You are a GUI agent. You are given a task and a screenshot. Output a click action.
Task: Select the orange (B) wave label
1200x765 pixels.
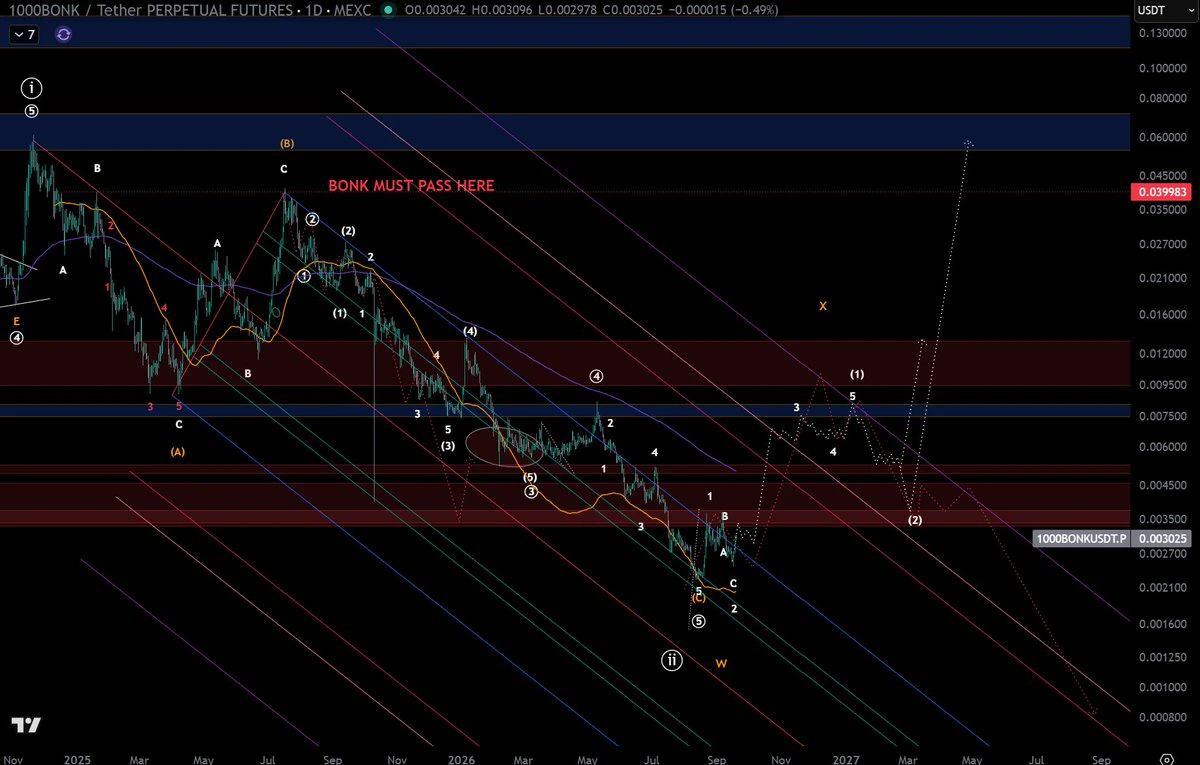287,144
